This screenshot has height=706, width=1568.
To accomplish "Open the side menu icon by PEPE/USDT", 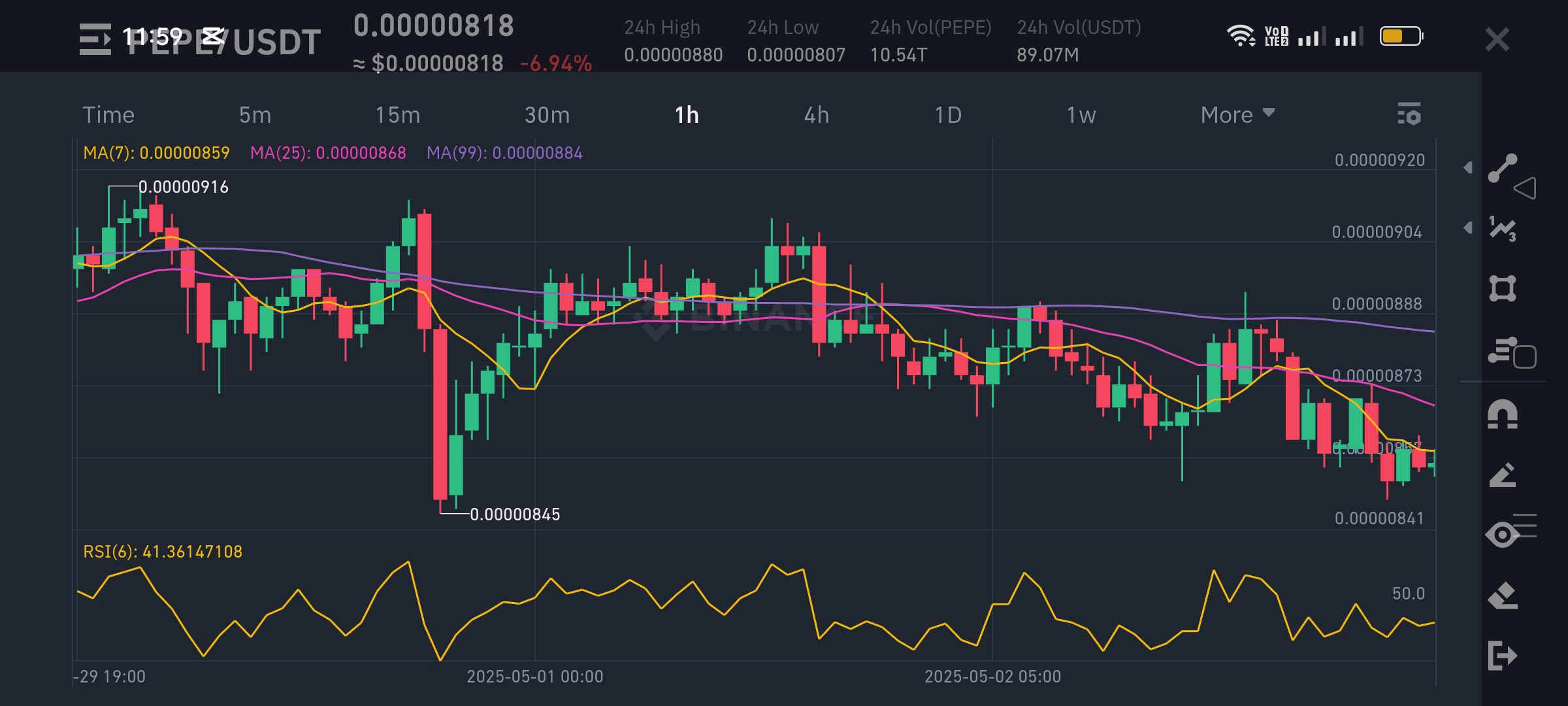I will coord(95,39).
